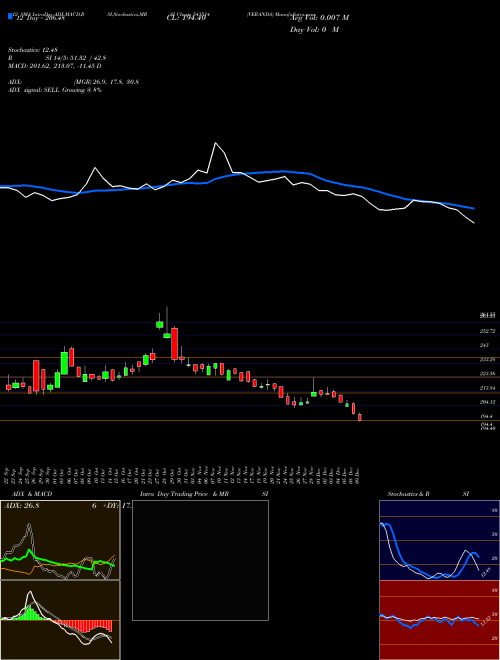Click the blue 12-day SMA legend square

click(x=10, y=16)
